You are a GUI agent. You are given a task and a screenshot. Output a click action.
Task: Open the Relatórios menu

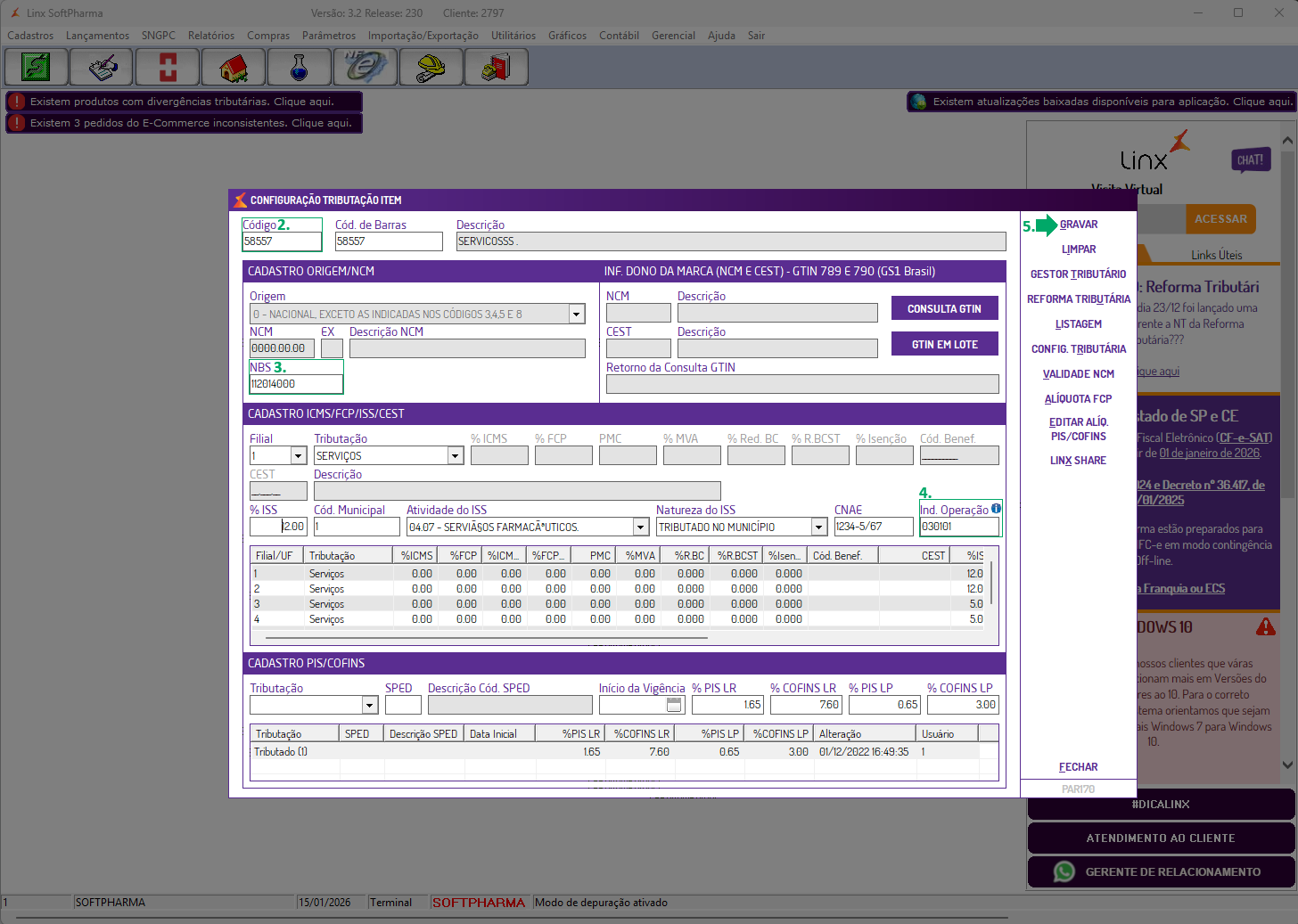click(211, 36)
